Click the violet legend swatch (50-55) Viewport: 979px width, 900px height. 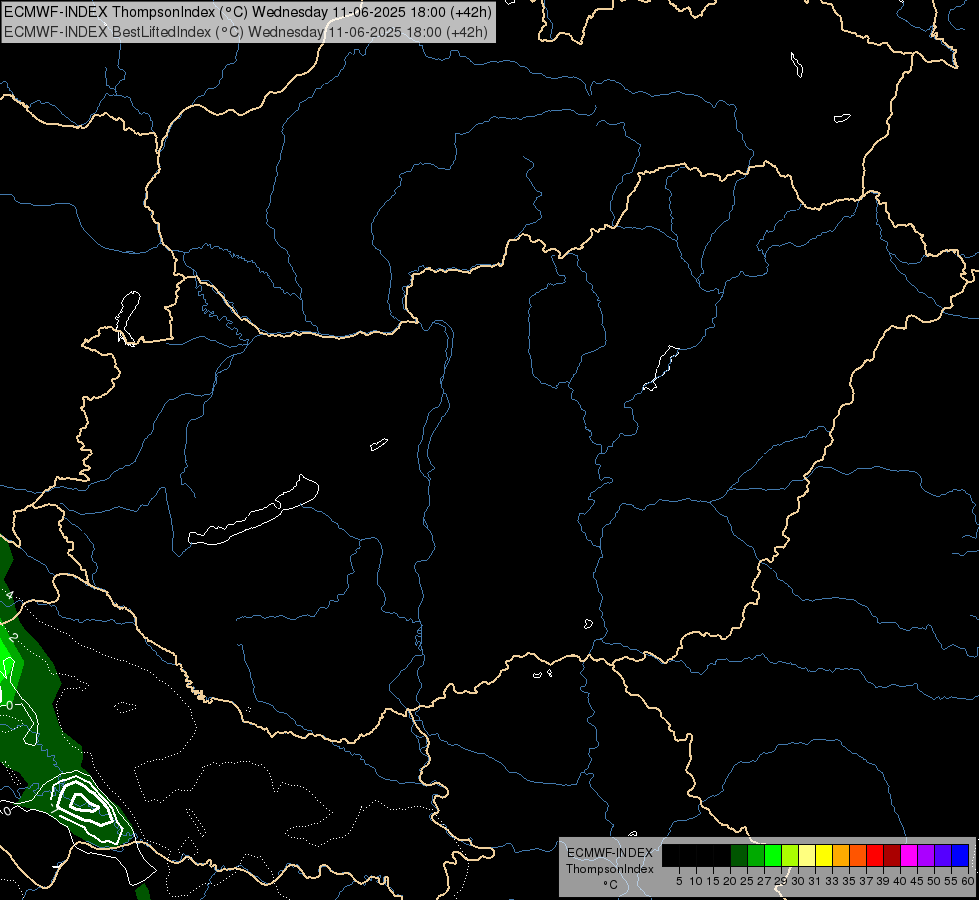[943, 855]
